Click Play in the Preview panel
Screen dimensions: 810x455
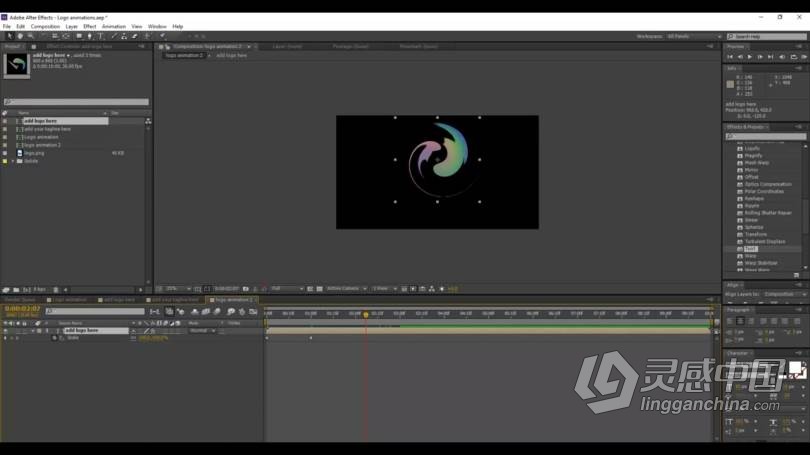749,57
